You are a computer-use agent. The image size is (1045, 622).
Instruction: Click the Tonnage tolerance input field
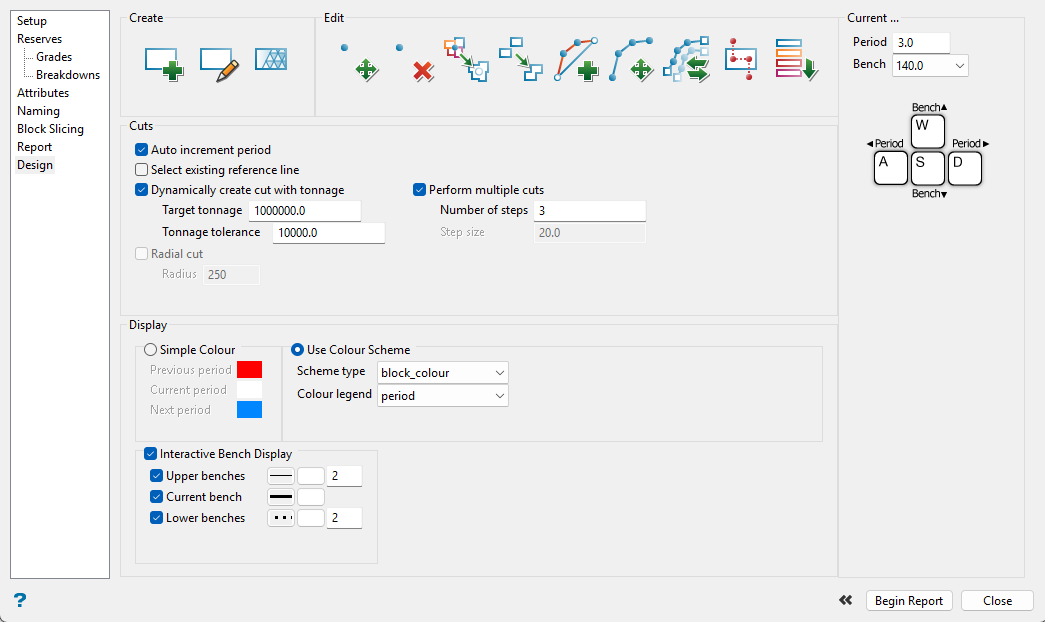point(329,233)
